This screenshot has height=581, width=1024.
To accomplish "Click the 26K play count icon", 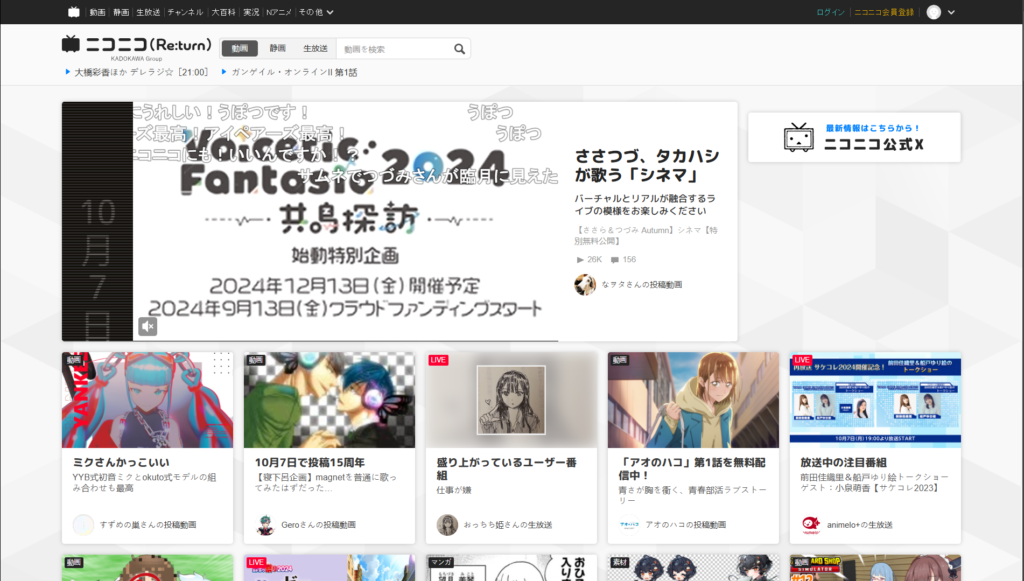I will (580, 260).
